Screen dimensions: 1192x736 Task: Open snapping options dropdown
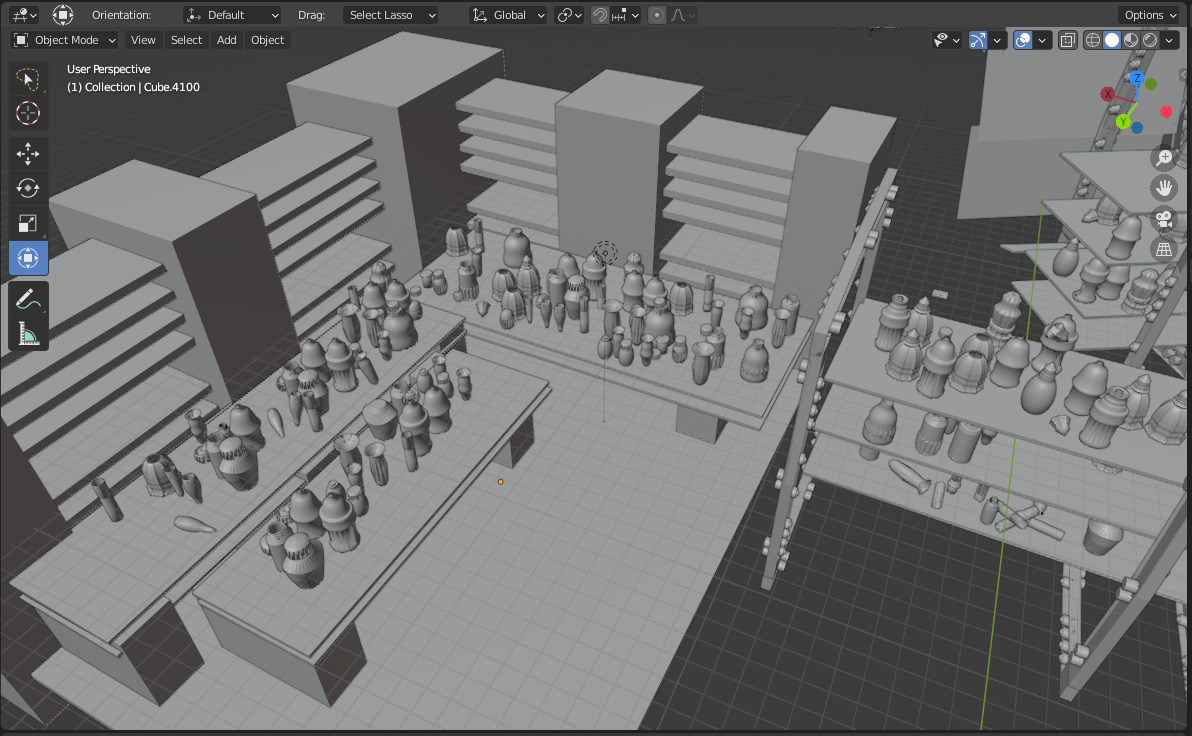point(626,15)
